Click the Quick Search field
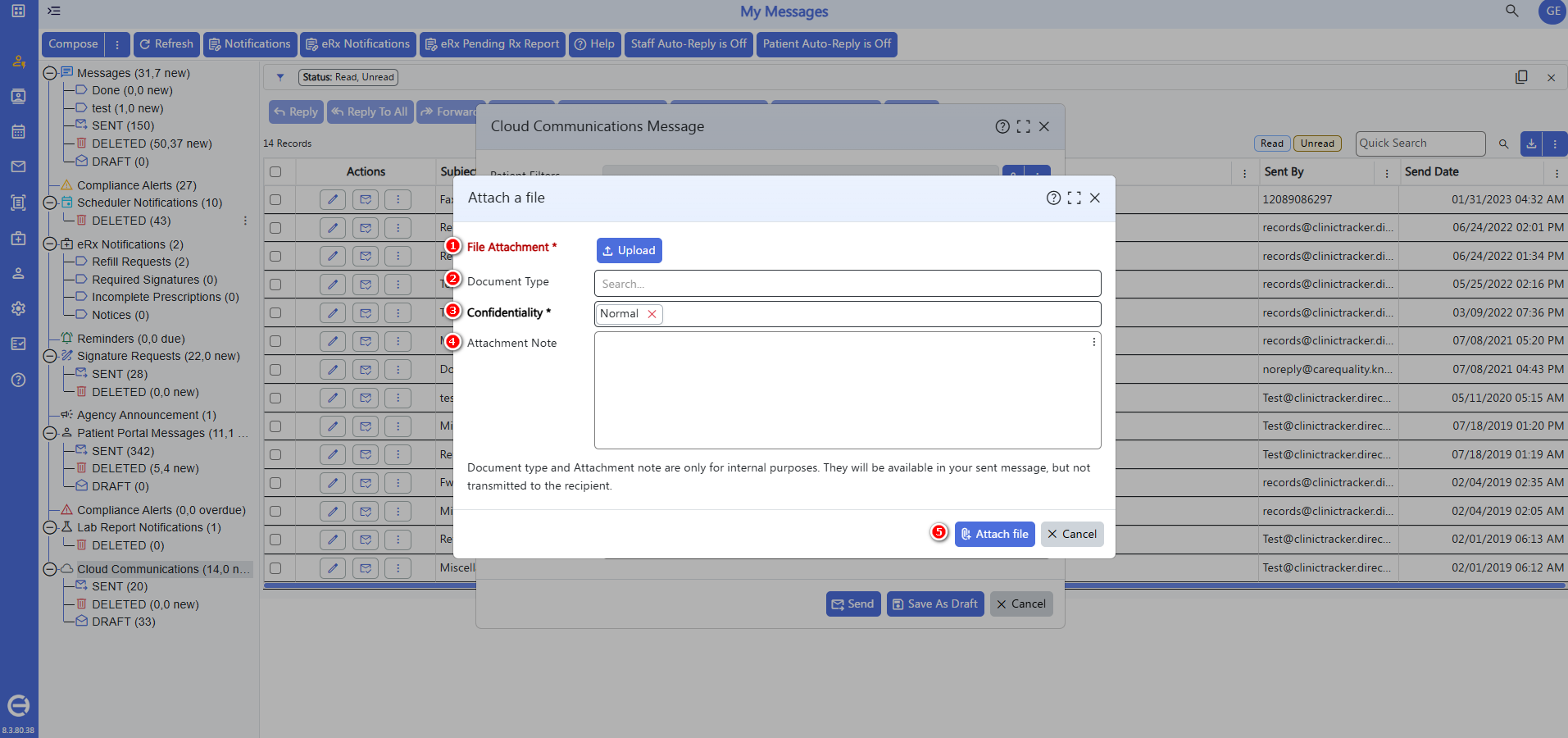Viewport: 1568px width, 738px height. pyautogui.click(x=1420, y=143)
